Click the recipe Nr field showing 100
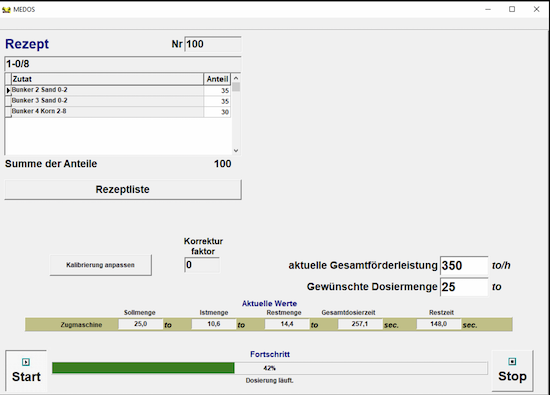 (213, 44)
